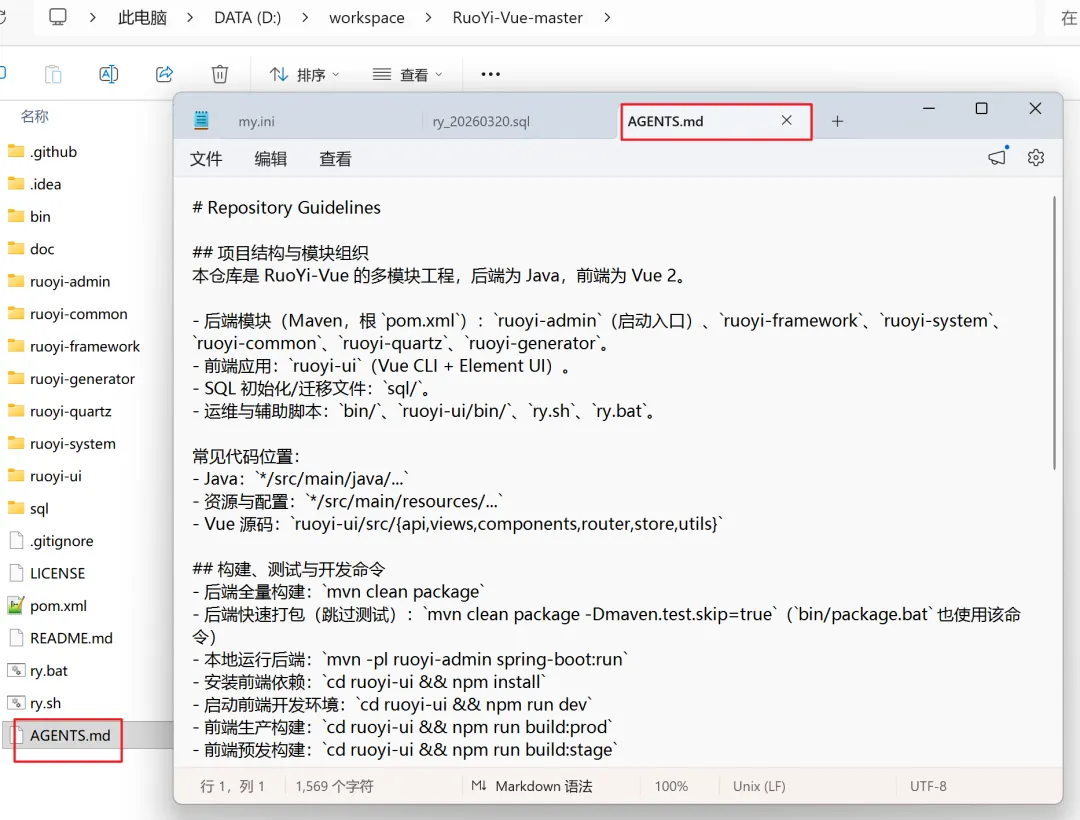1080x820 pixels.
Task: Minimize the Notepad window
Action: coord(928,109)
